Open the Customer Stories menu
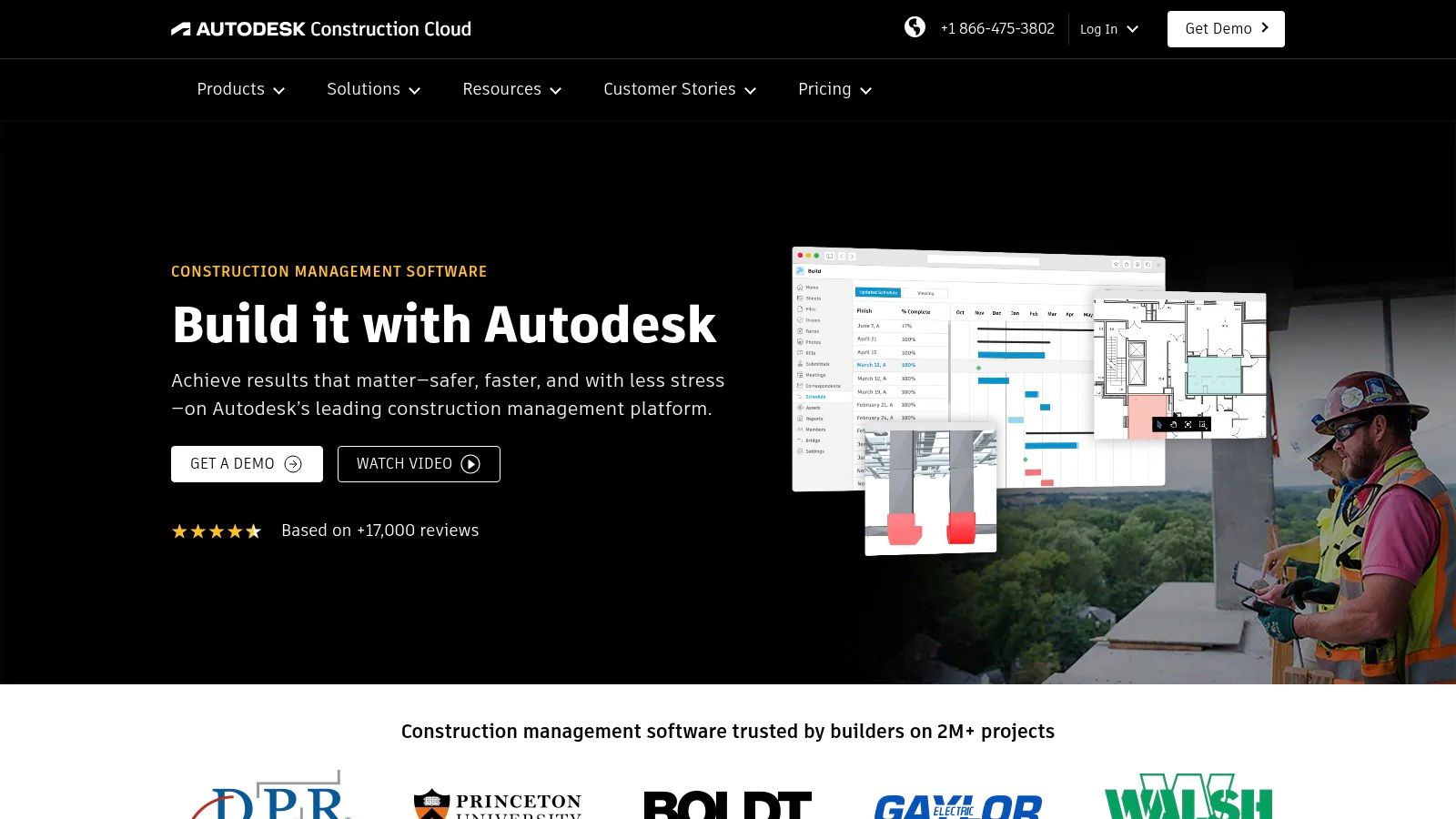1456x819 pixels. tap(681, 89)
